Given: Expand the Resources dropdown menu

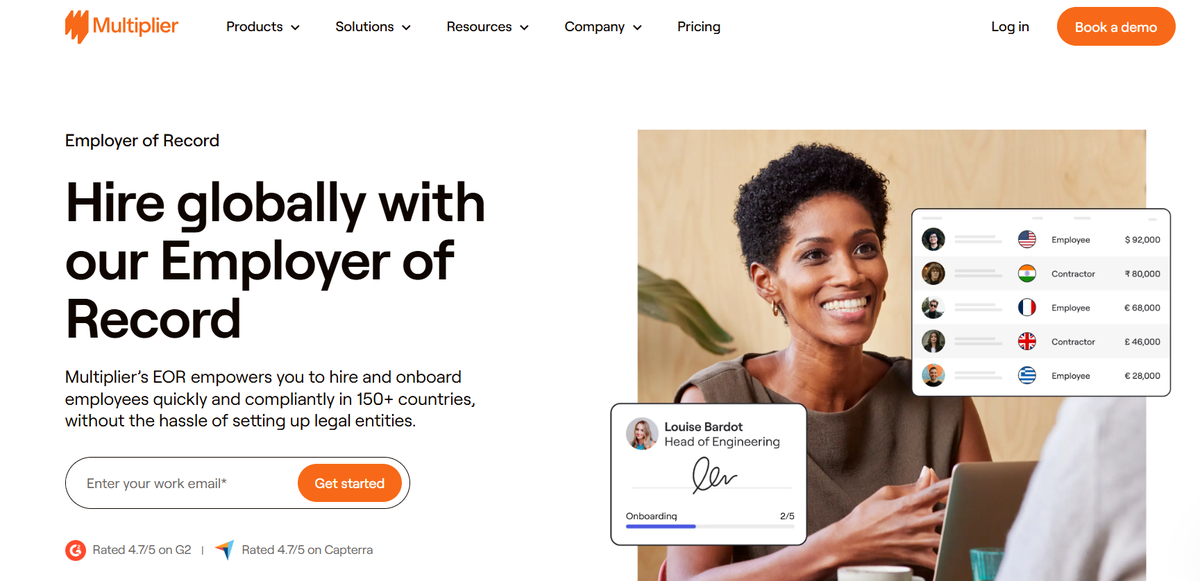Looking at the screenshot, I should [x=488, y=27].
